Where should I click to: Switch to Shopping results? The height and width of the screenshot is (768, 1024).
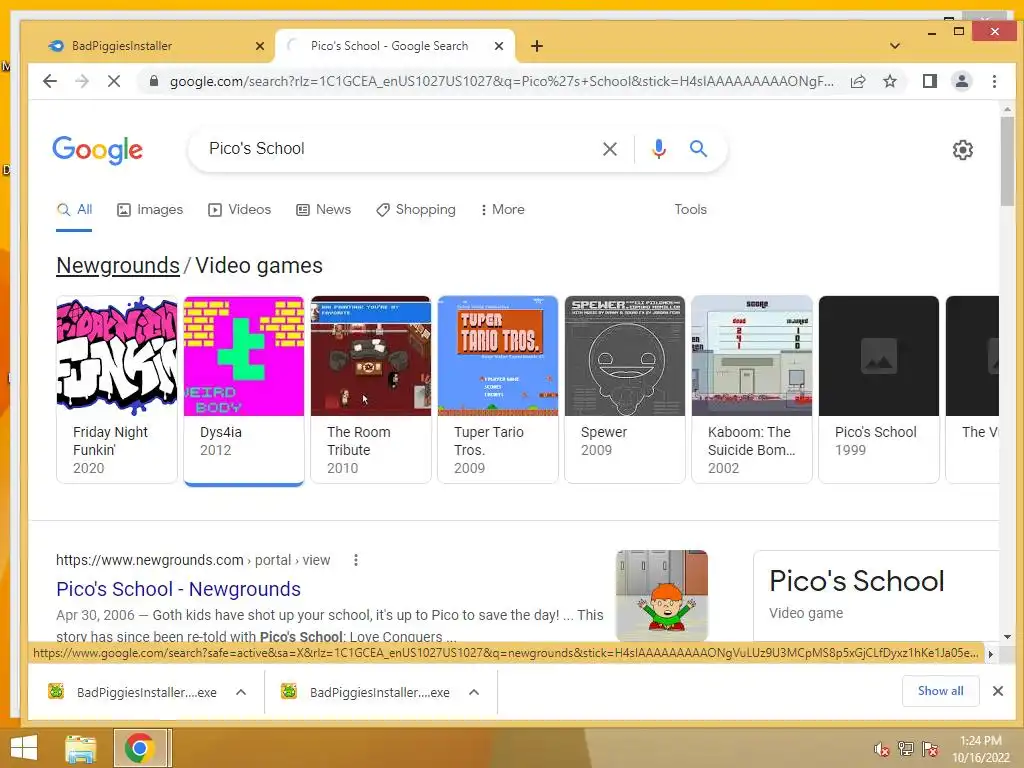[416, 210]
